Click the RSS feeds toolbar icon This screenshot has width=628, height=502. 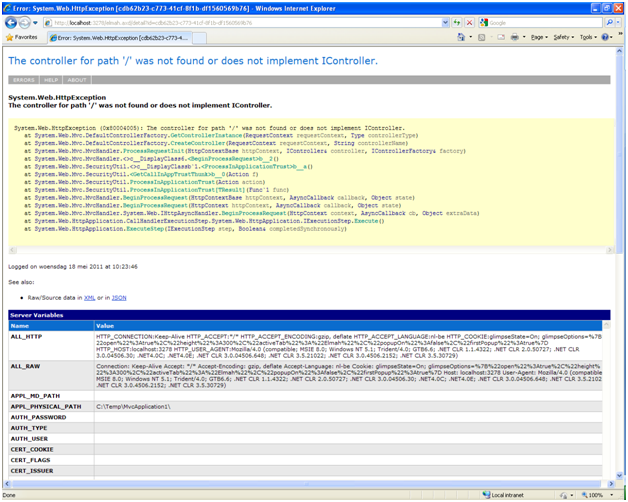point(482,37)
